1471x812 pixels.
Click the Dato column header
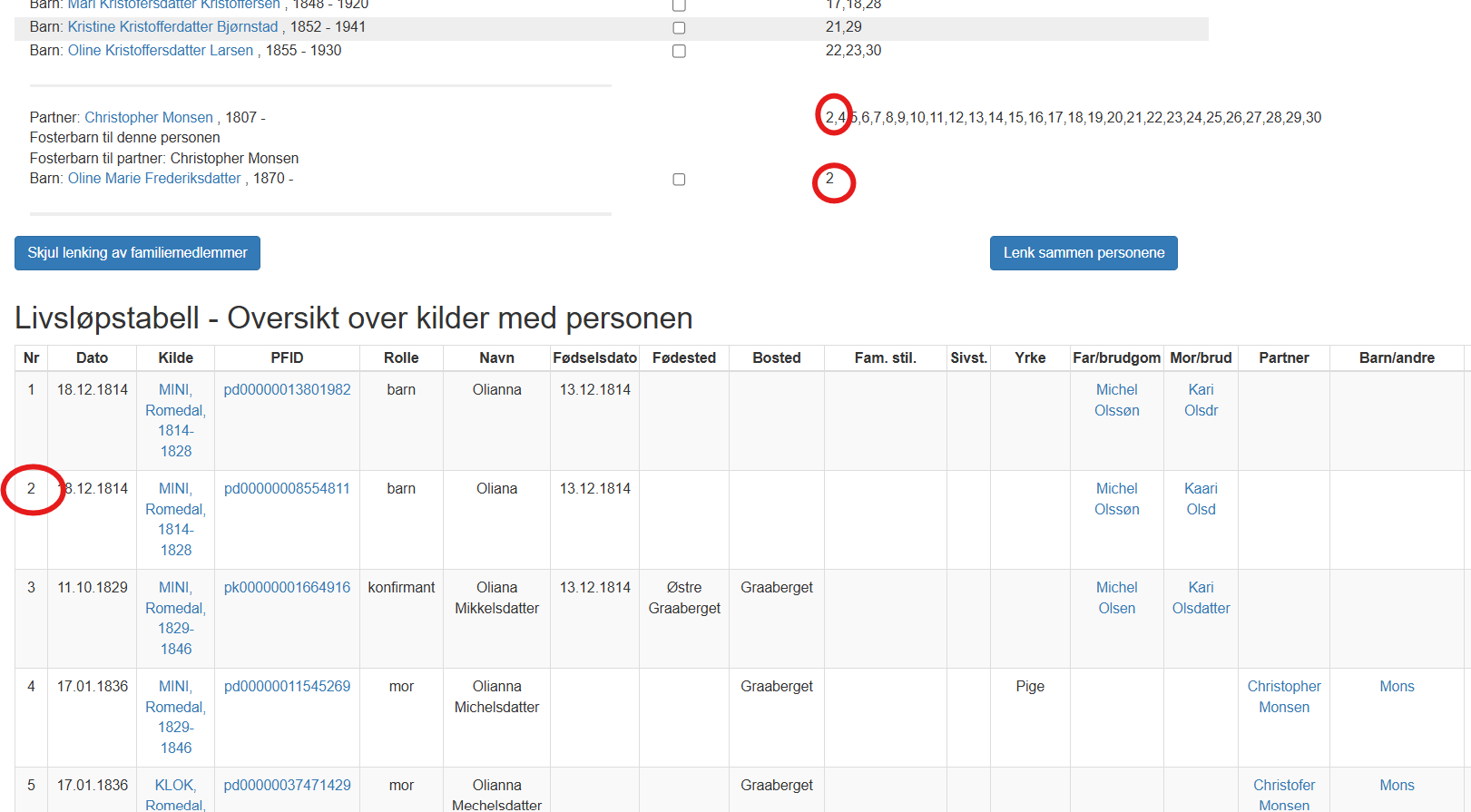coord(92,358)
